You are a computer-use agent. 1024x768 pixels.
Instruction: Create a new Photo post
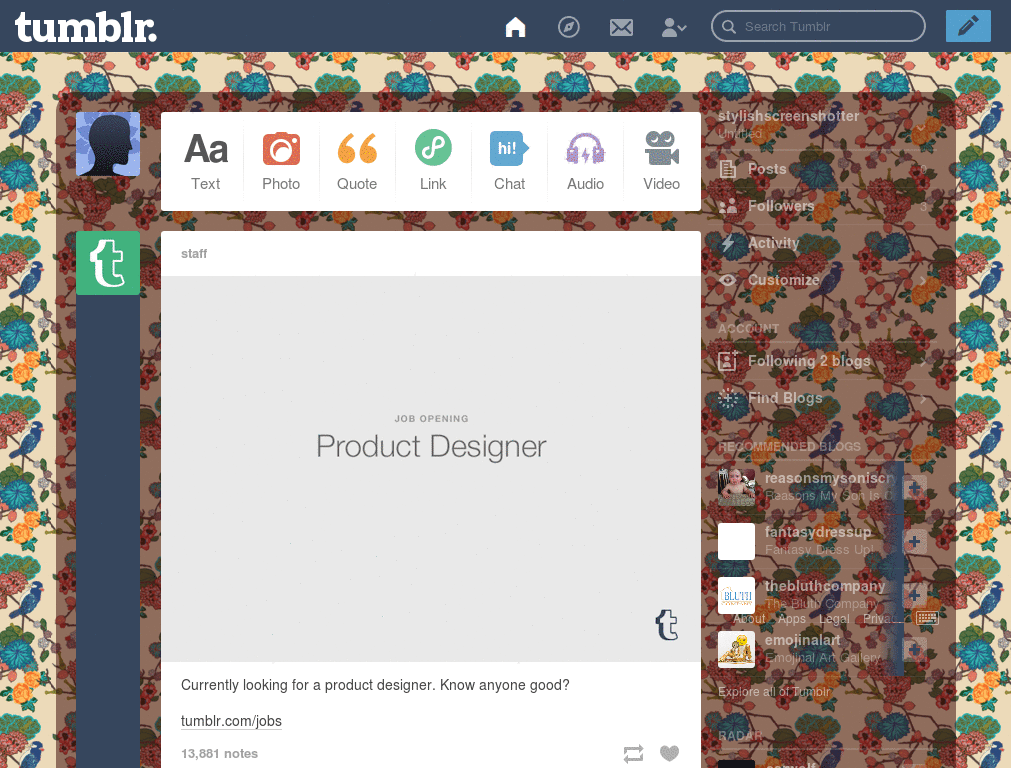click(x=281, y=161)
